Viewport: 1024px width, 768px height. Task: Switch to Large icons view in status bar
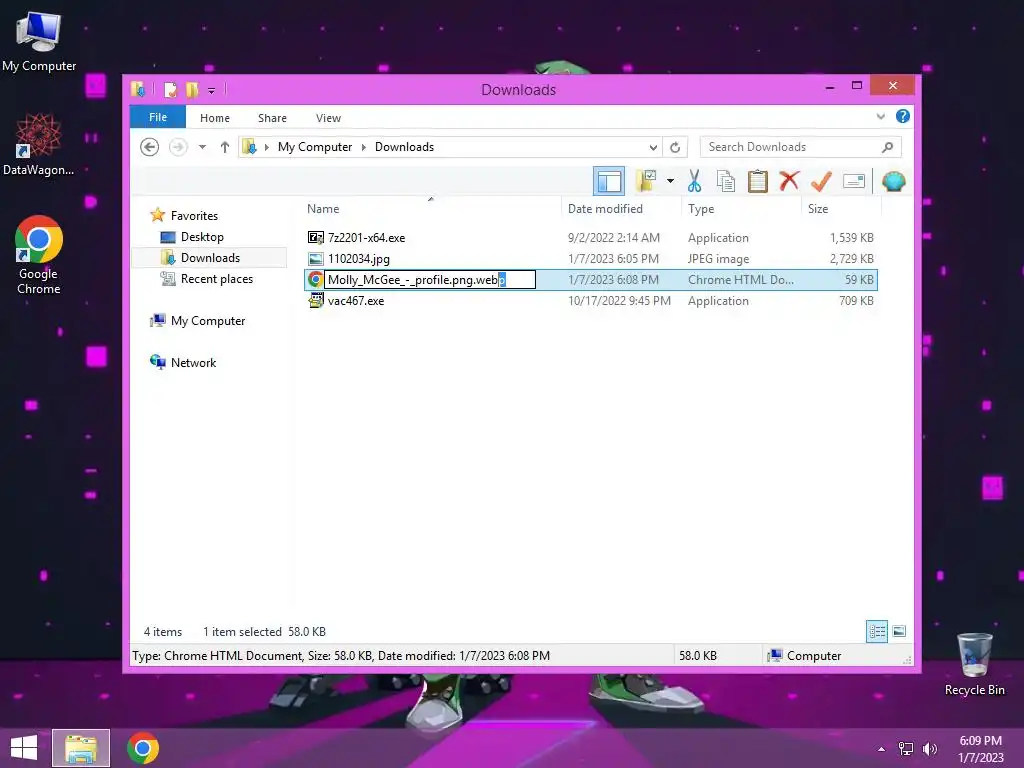click(899, 631)
